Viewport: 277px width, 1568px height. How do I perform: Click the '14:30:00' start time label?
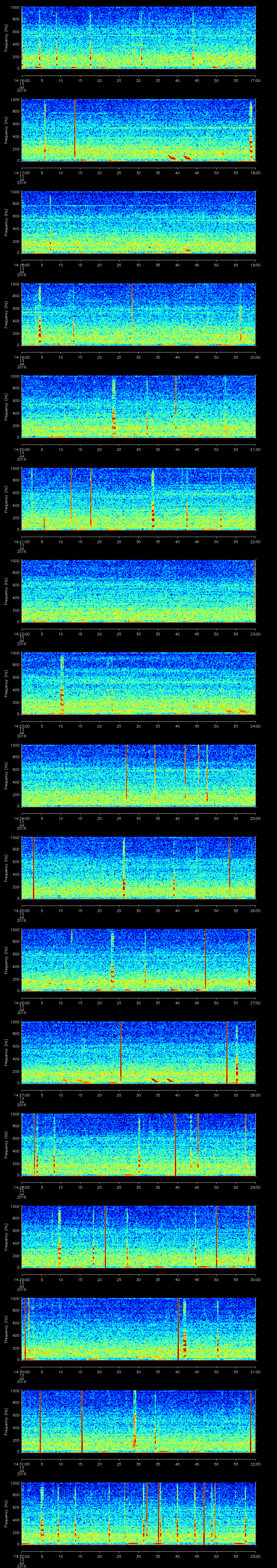(x=22, y=1372)
